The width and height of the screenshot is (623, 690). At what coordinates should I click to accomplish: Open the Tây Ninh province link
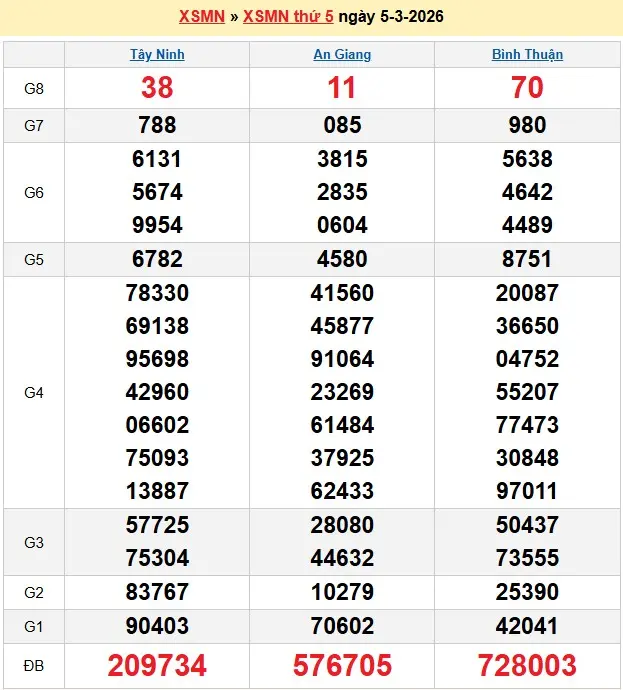[x=157, y=55]
